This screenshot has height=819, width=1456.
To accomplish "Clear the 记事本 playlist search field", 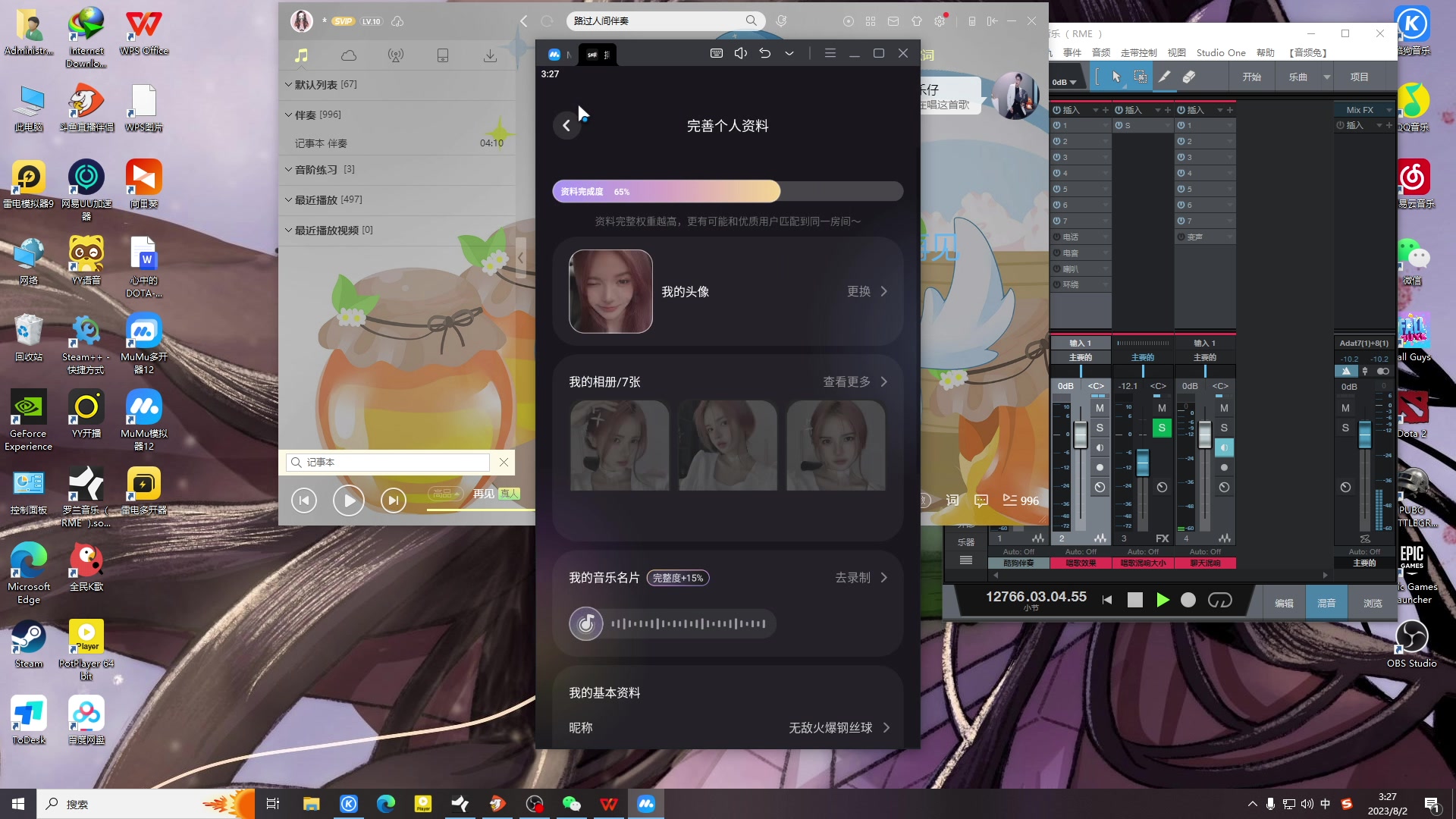I will 504,462.
